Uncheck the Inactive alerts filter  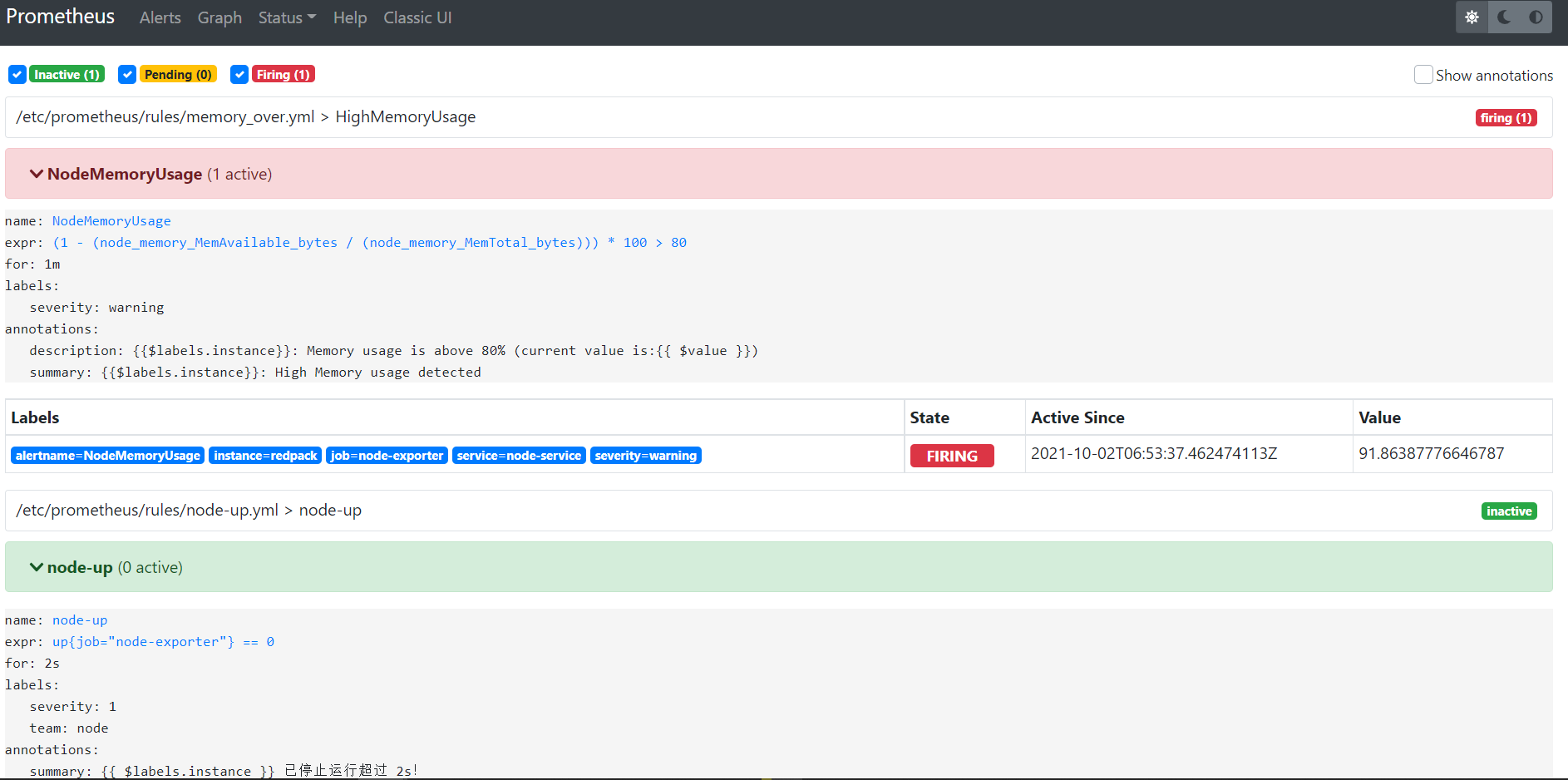click(17, 74)
